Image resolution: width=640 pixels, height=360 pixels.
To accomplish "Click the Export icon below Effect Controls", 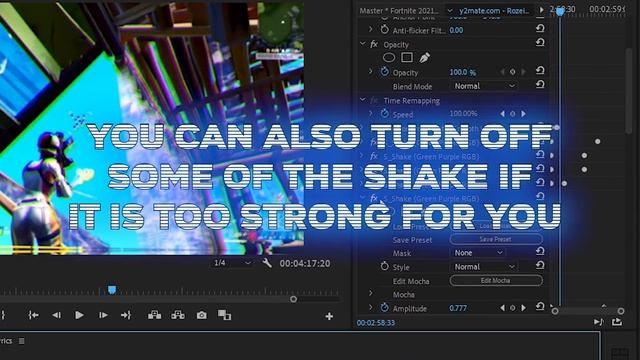I will tap(617, 322).
